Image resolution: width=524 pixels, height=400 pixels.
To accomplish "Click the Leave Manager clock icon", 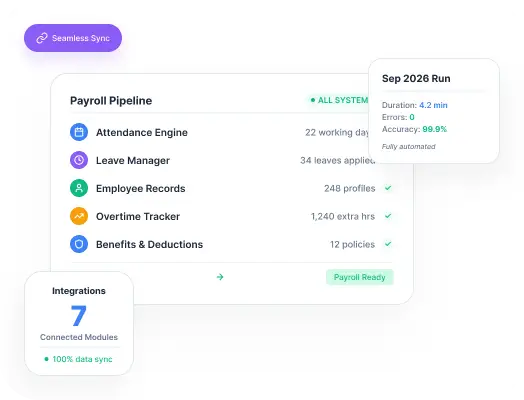I will (79, 160).
